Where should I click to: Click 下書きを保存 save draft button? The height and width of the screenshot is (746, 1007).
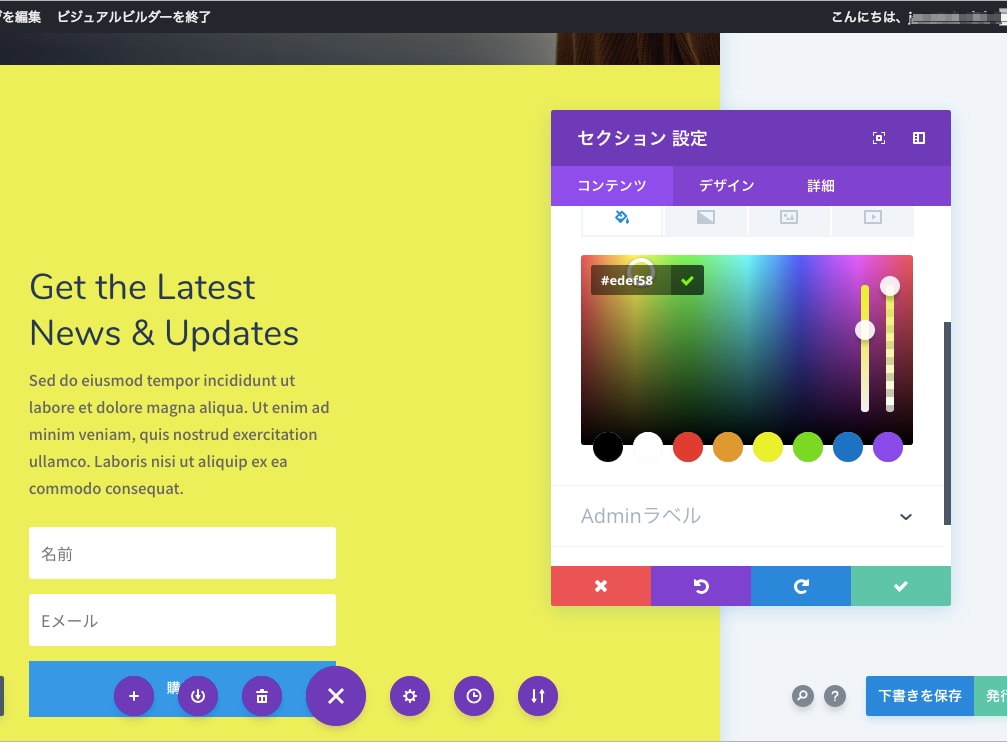920,696
